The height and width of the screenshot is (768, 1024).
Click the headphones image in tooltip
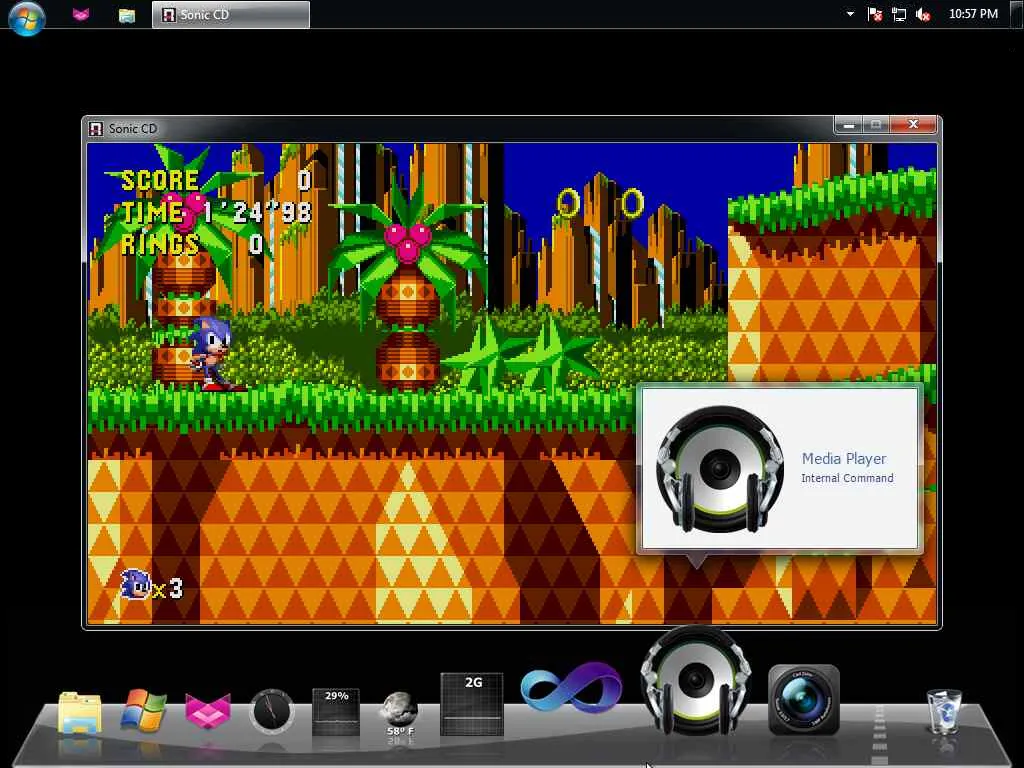click(720, 468)
